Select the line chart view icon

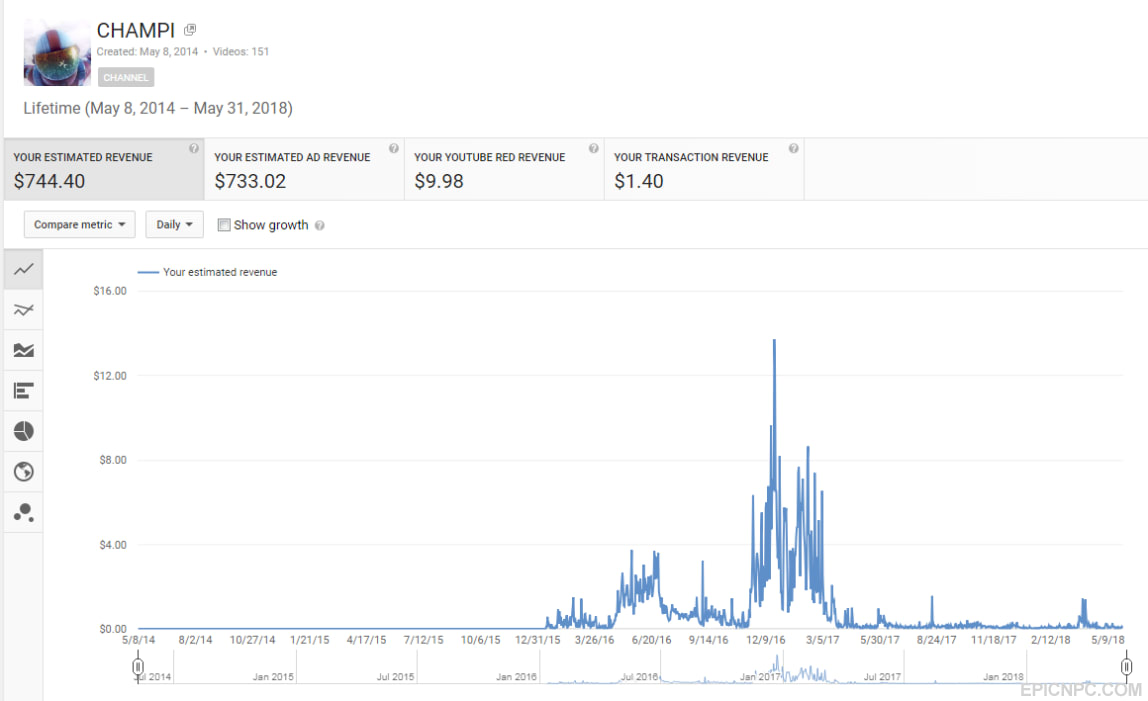23,270
